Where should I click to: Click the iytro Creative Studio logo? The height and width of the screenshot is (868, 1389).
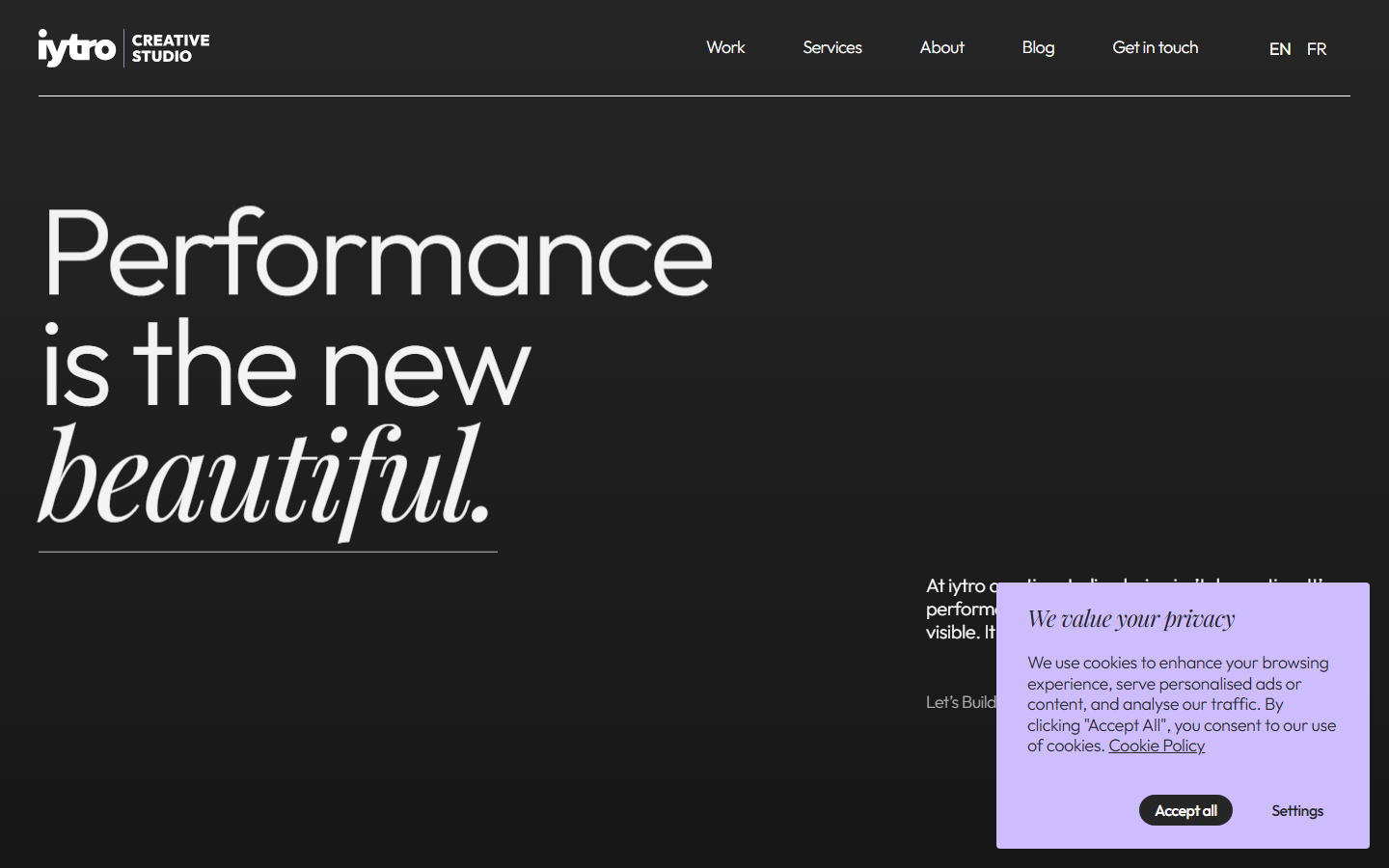pyautogui.click(x=124, y=48)
